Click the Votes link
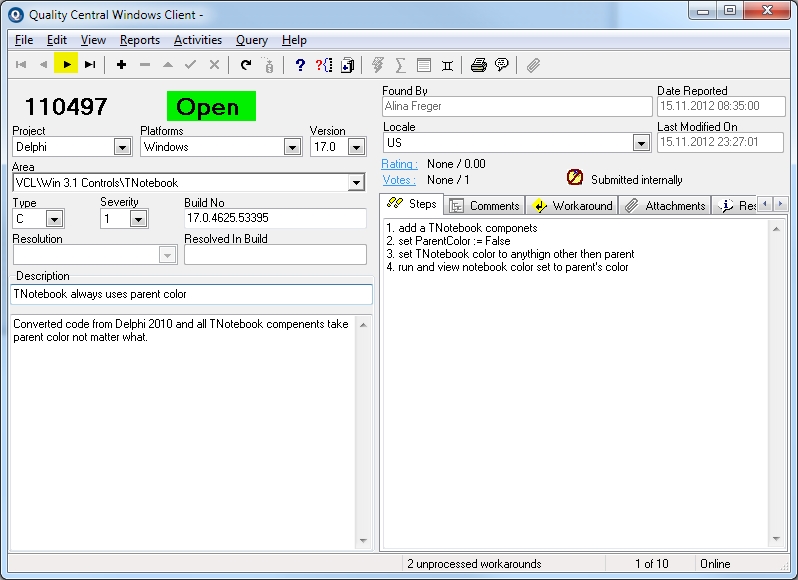This screenshot has width=798, height=580. click(x=399, y=180)
